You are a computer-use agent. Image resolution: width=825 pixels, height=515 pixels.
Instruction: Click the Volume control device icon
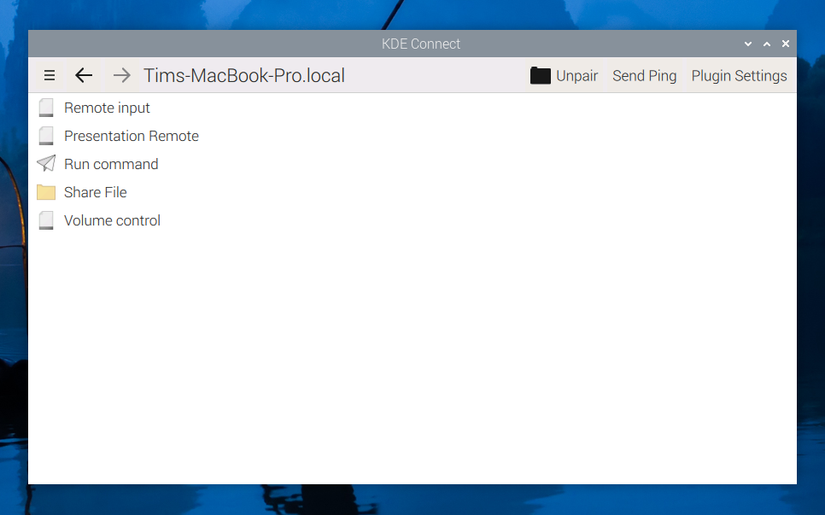(46, 220)
